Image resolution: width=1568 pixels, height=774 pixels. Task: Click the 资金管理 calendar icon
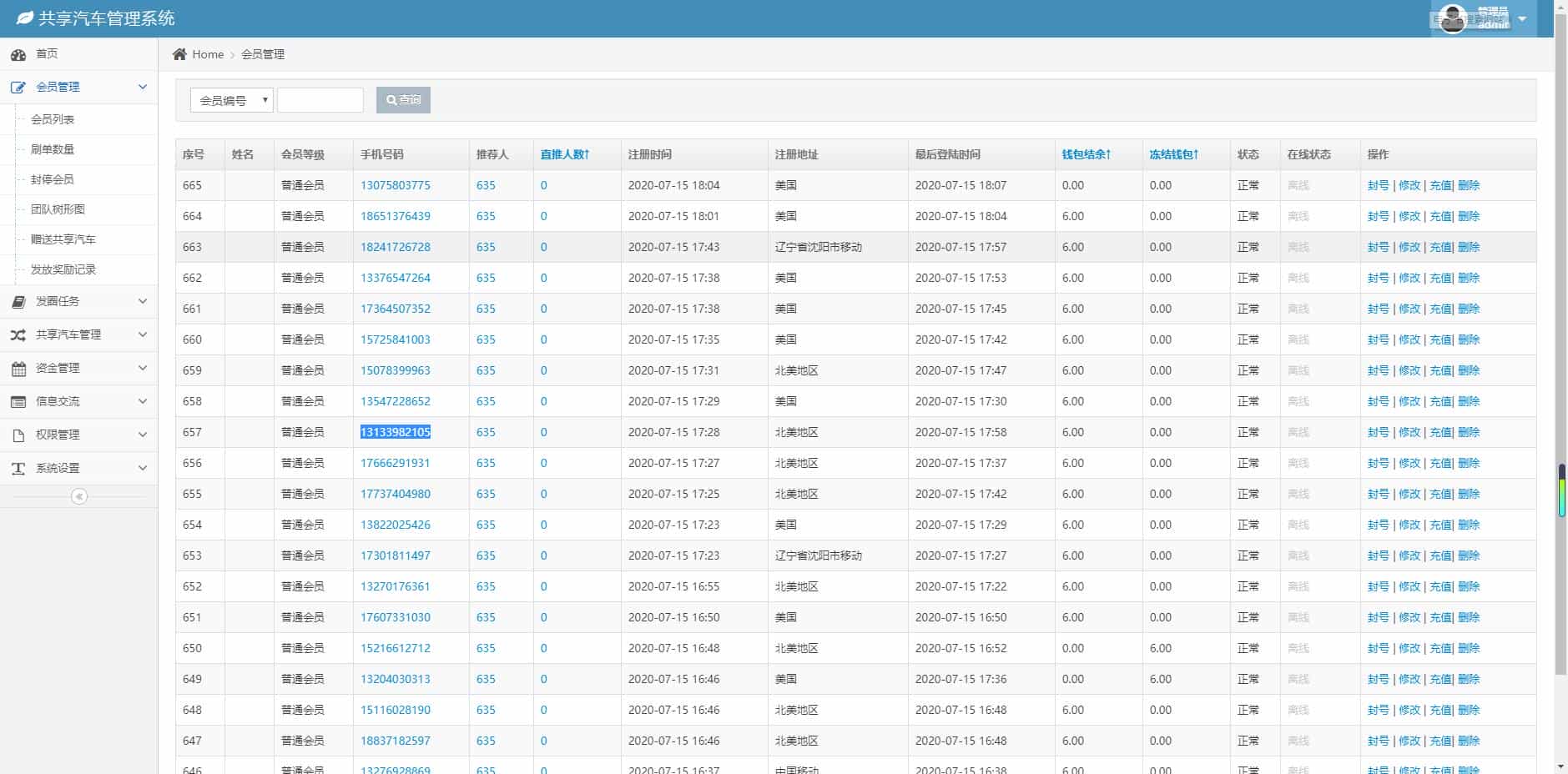pos(18,368)
